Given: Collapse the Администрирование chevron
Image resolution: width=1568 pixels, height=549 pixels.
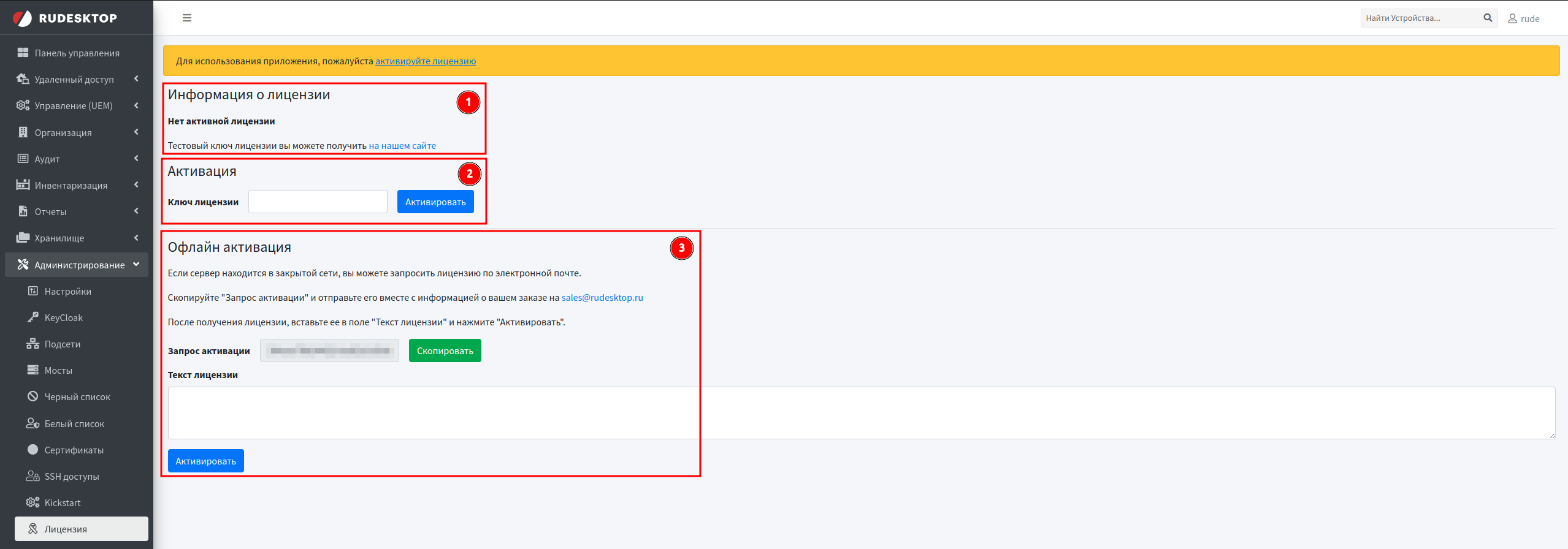Looking at the screenshot, I should click(136, 264).
